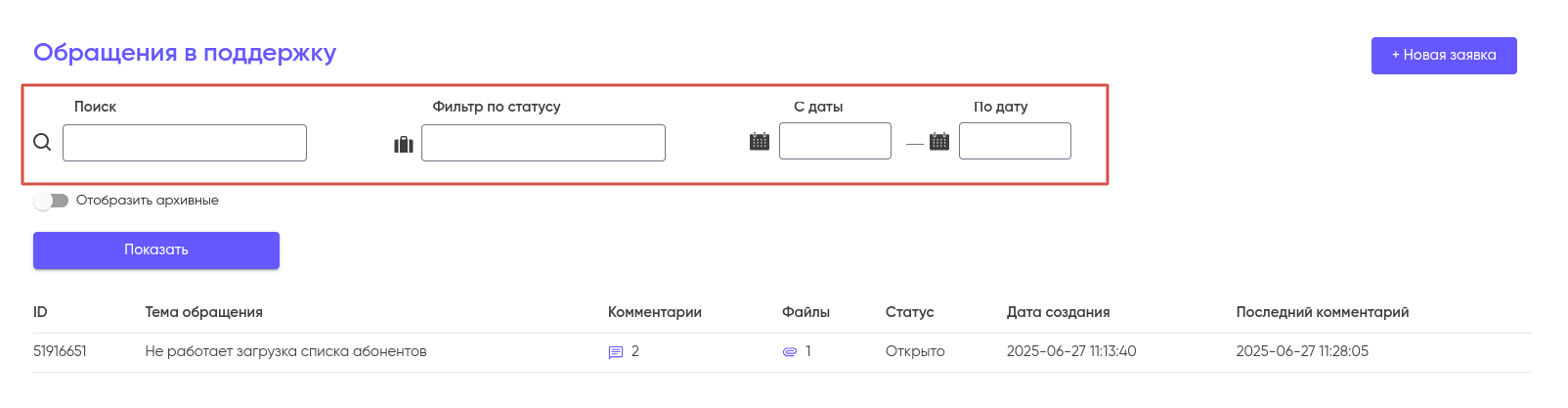Click the 'ID' column header
Viewport: 1568px width, 408px height.
pos(40,312)
